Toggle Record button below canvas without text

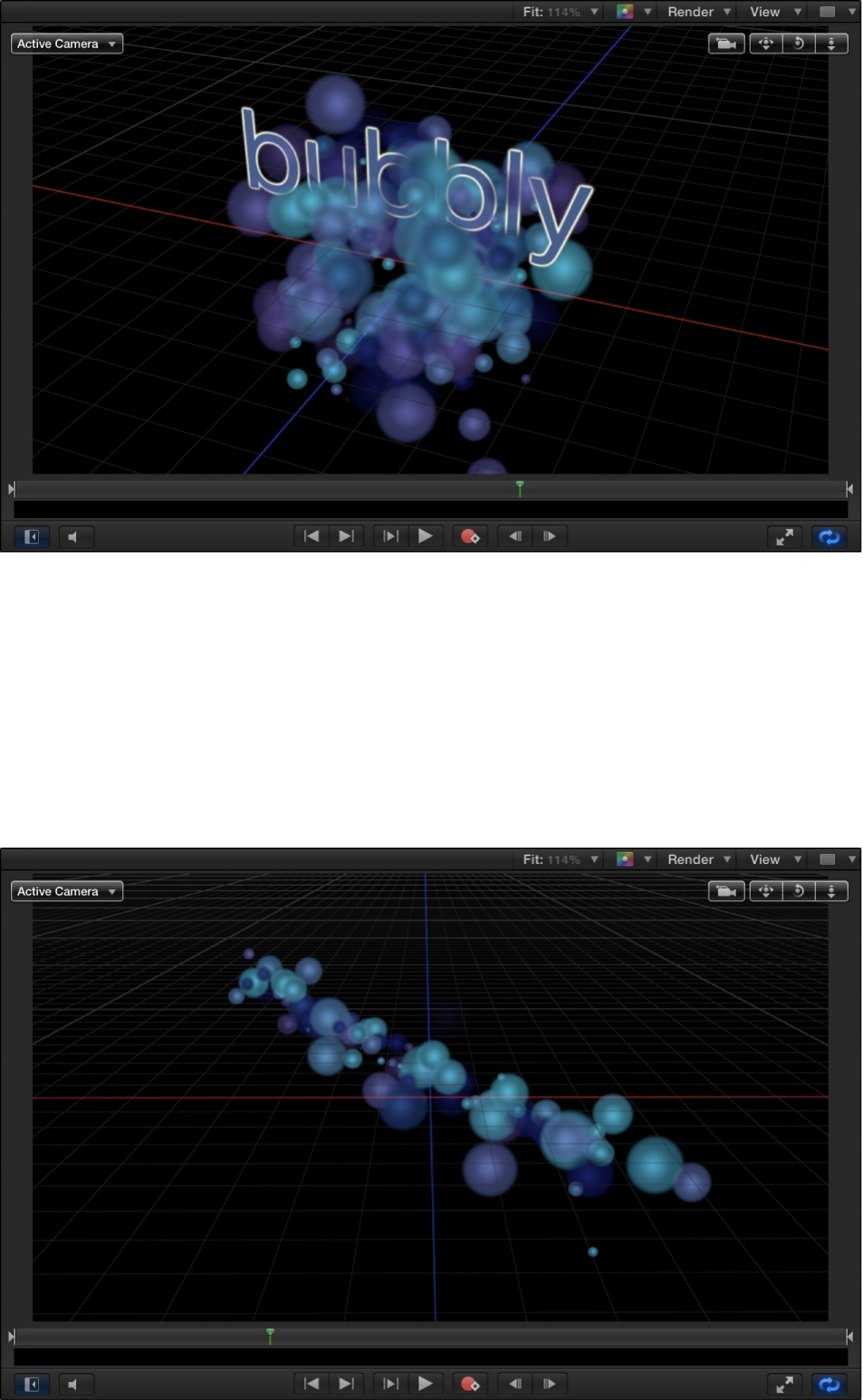(x=470, y=1384)
